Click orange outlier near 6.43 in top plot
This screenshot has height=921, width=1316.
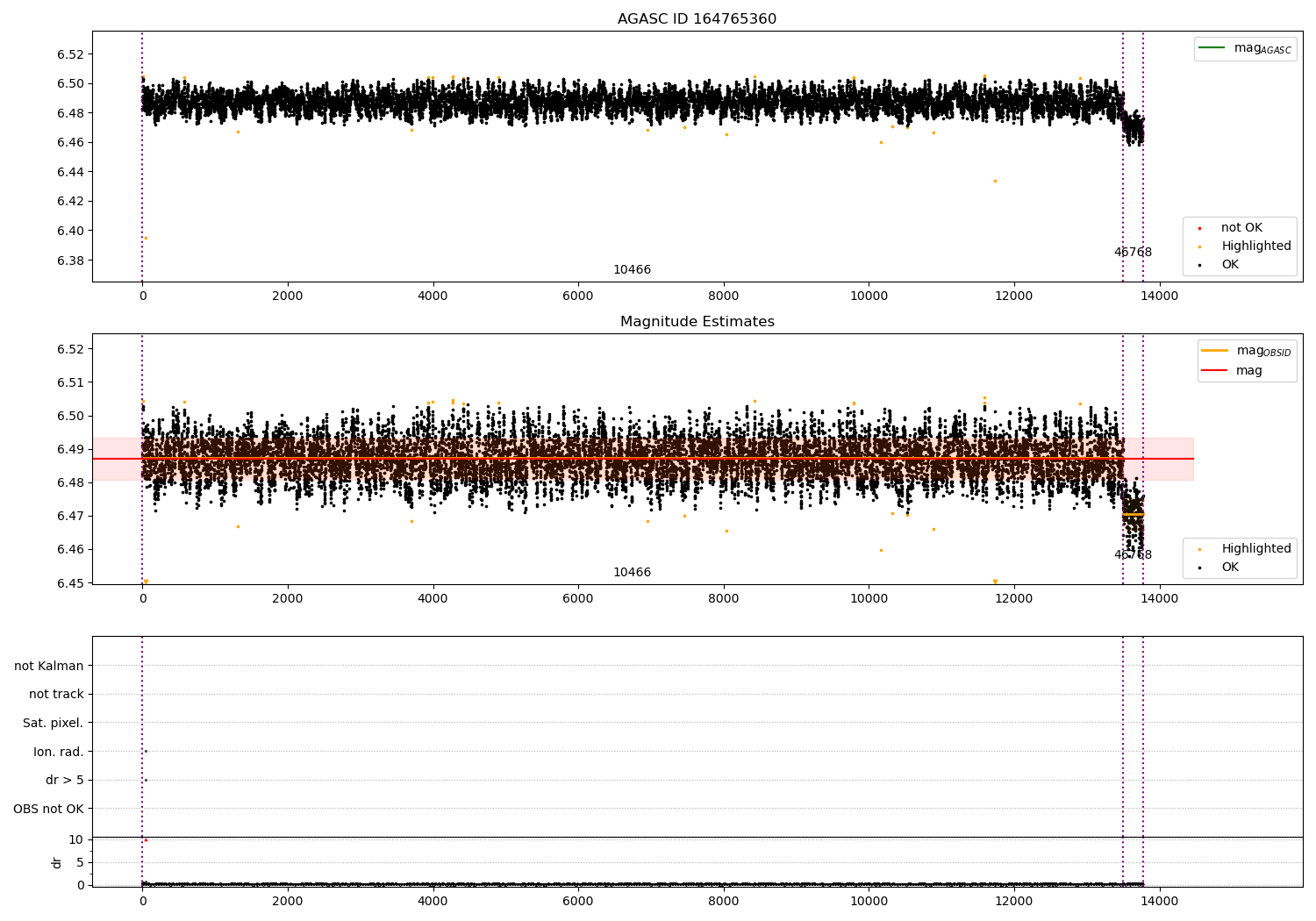tap(995, 182)
